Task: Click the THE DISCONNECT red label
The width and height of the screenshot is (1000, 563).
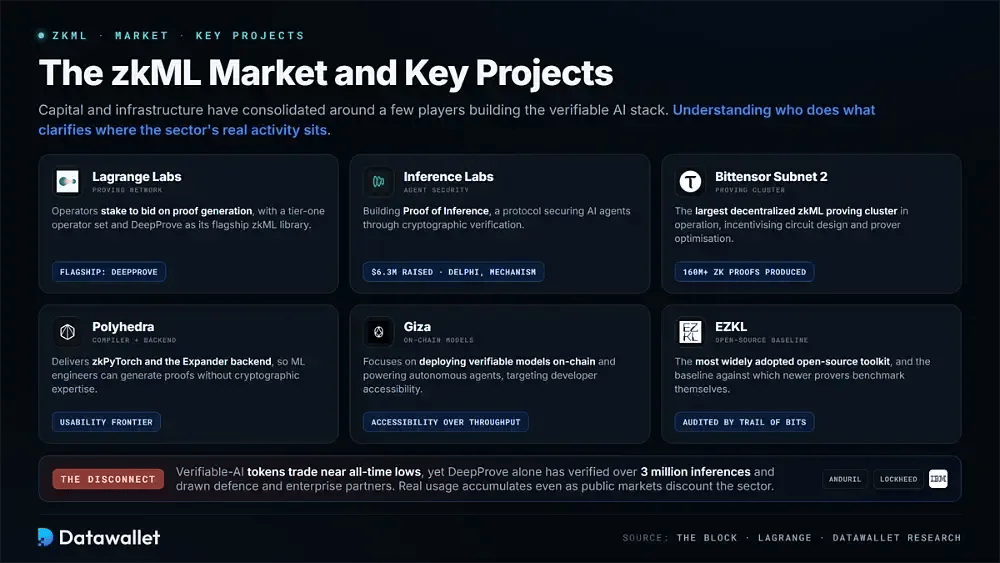Action: (x=108, y=479)
